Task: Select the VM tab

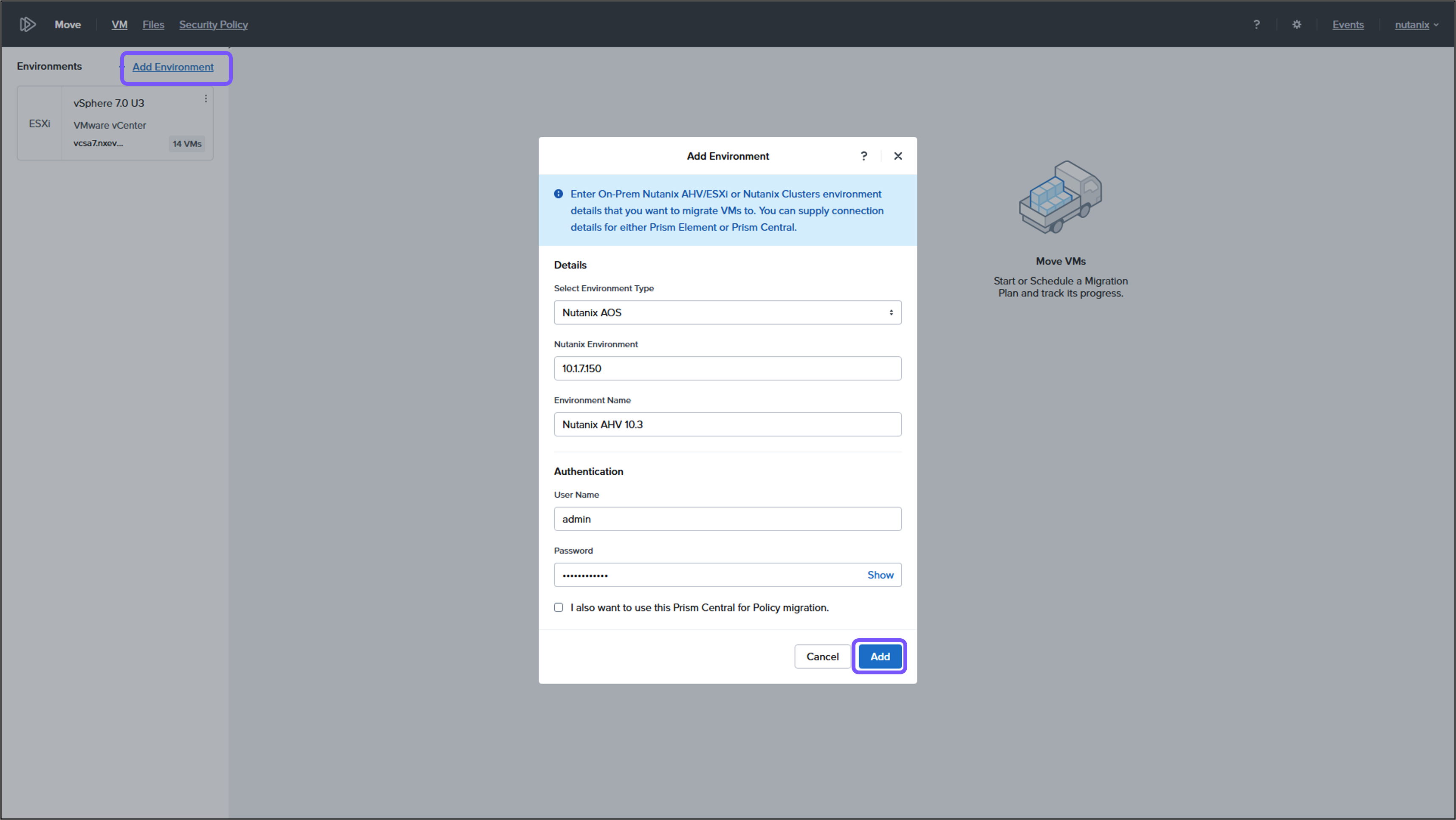Action: 119,24
